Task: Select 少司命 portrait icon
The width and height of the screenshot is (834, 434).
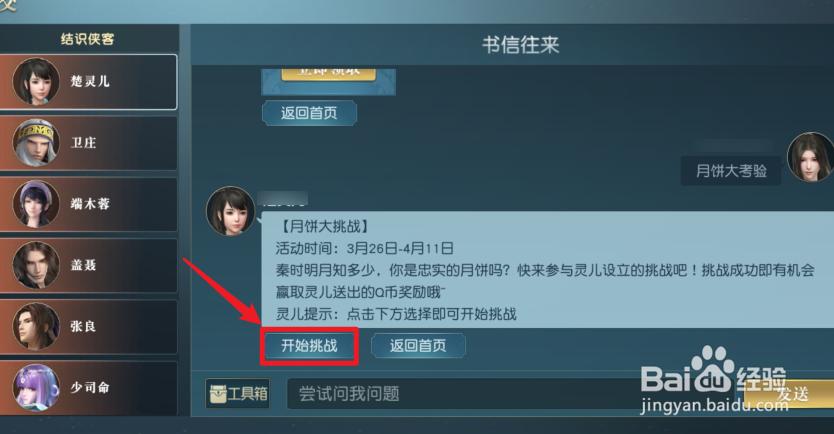Action: click(36, 388)
